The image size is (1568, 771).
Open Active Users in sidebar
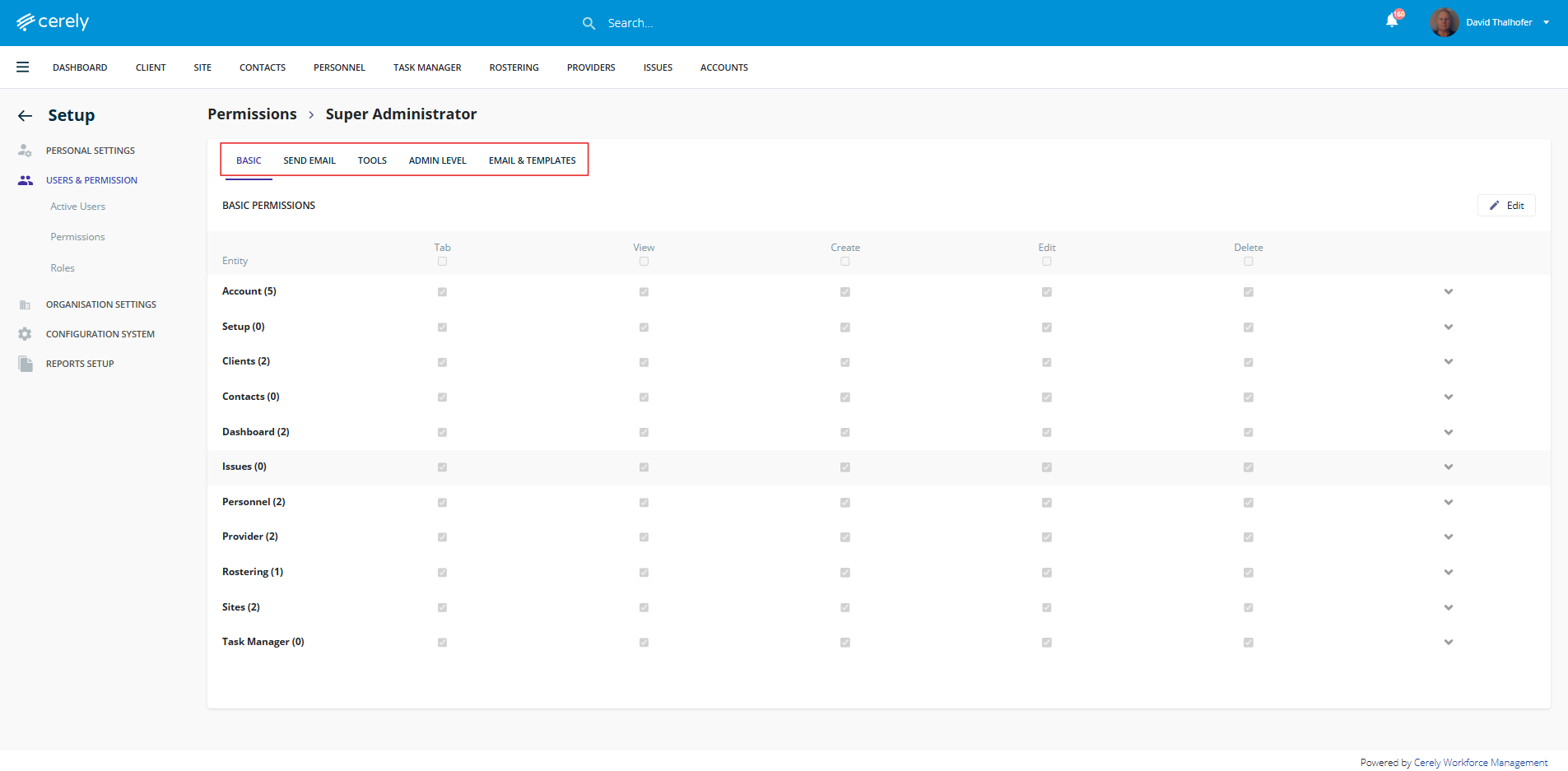pos(77,207)
